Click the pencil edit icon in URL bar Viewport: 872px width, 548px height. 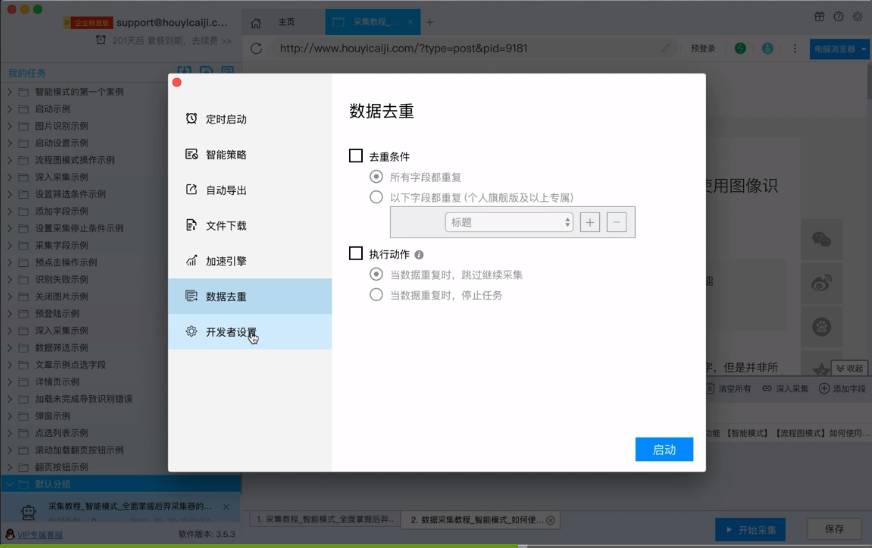[x=666, y=48]
